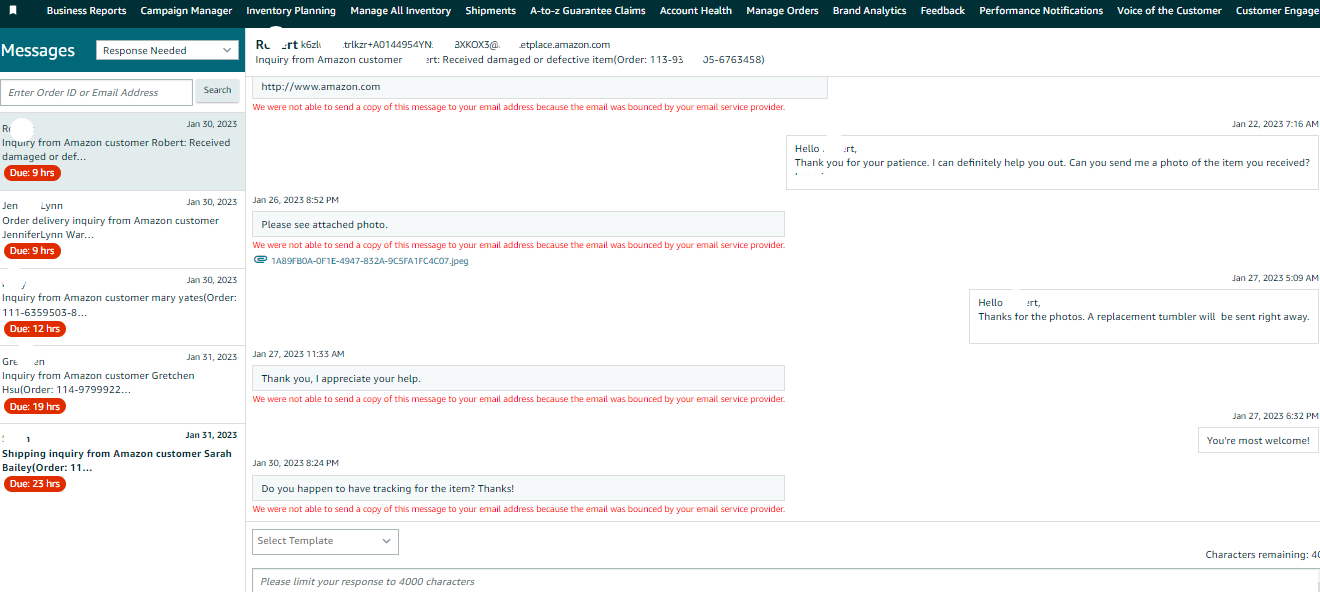The height and width of the screenshot is (592, 1320).
Task: Click the conversation subject line with order number
Action: pyautogui.click(x=510, y=60)
